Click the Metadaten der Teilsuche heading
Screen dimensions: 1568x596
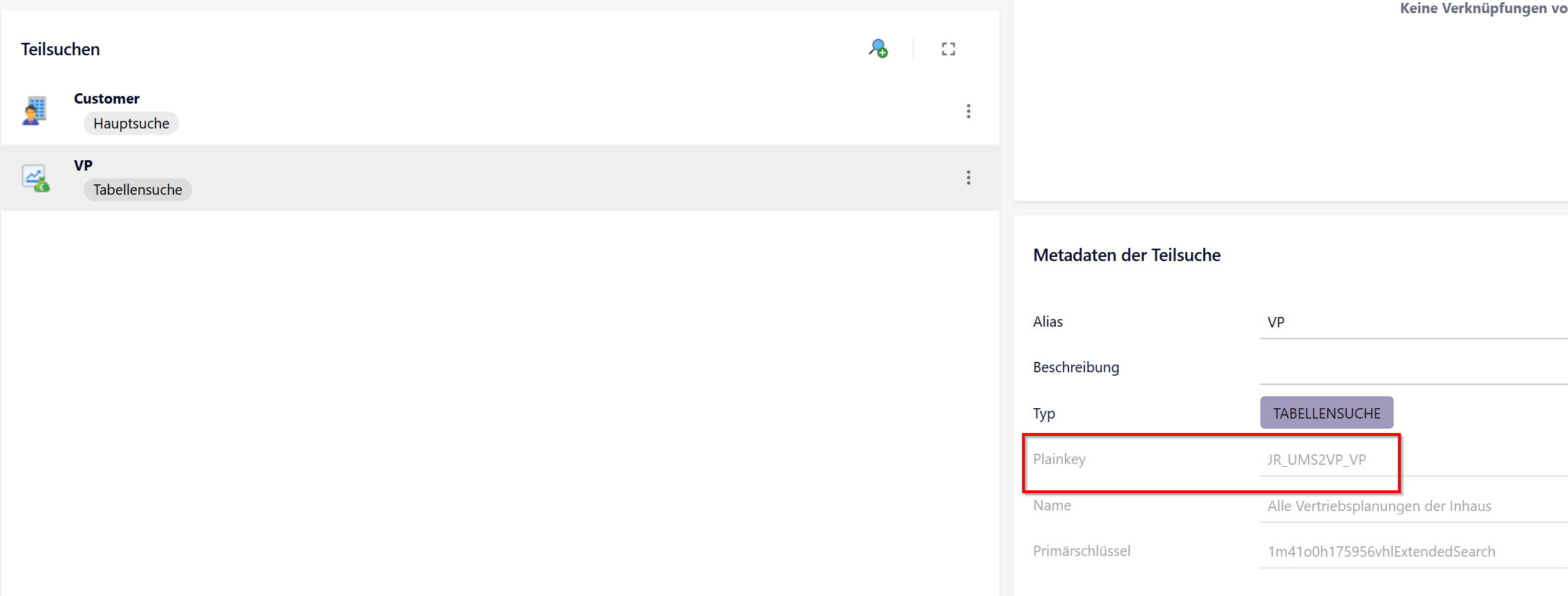pyautogui.click(x=1126, y=256)
